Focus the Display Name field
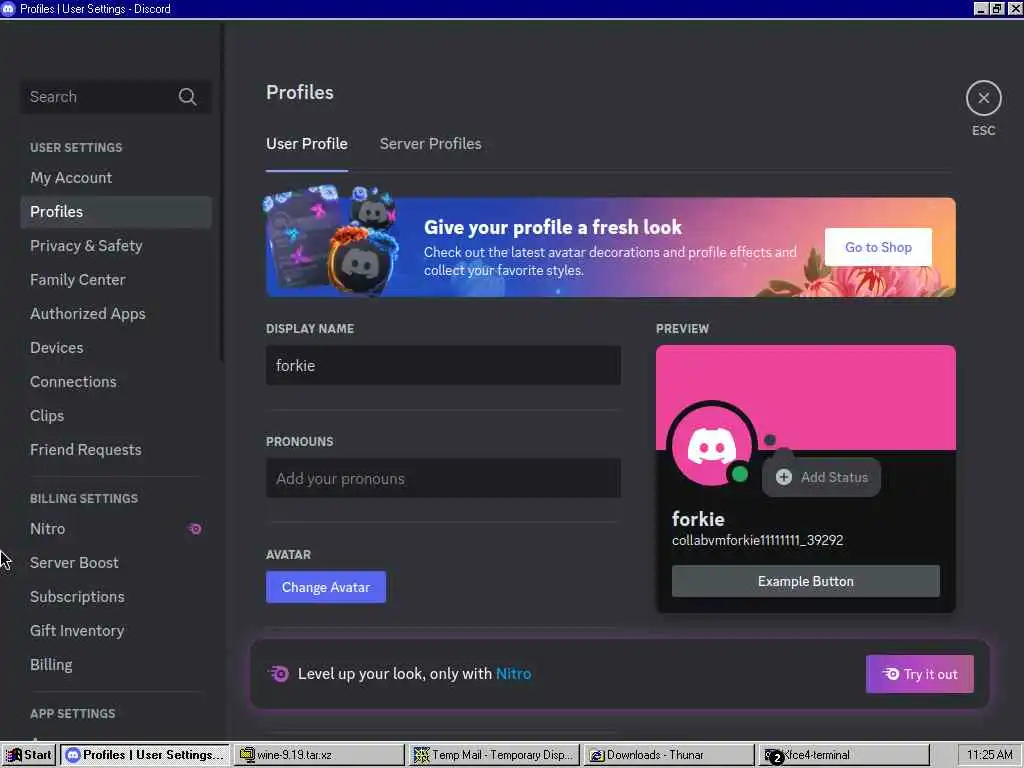The image size is (1024, 768). [x=443, y=365]
